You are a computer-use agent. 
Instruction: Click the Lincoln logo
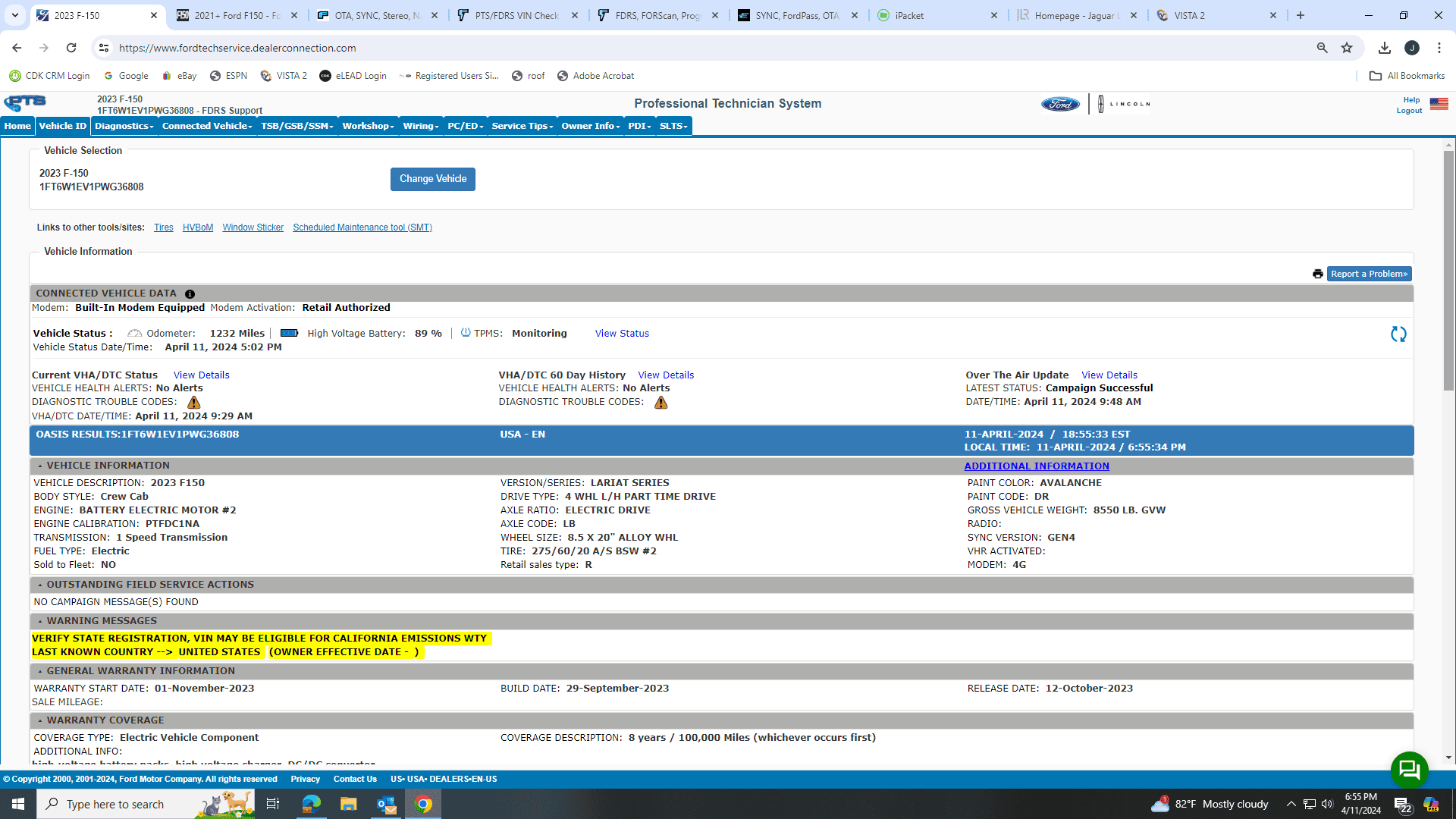coord(1124,104)
